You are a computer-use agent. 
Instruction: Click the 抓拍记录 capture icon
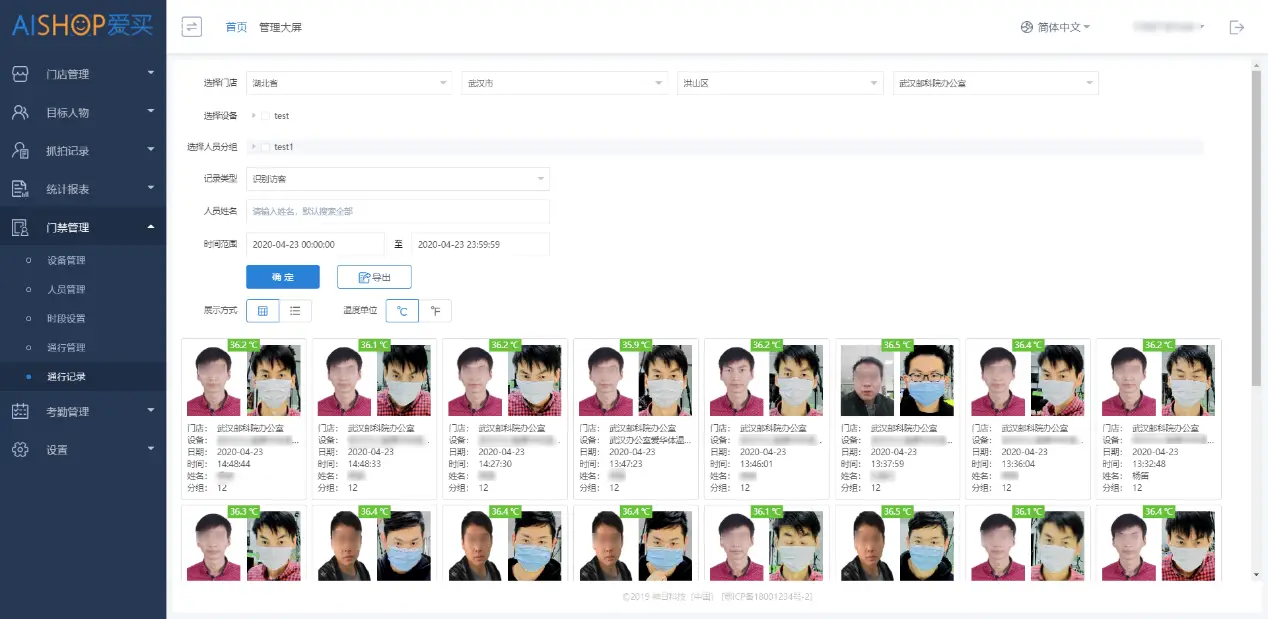[20, 151]
